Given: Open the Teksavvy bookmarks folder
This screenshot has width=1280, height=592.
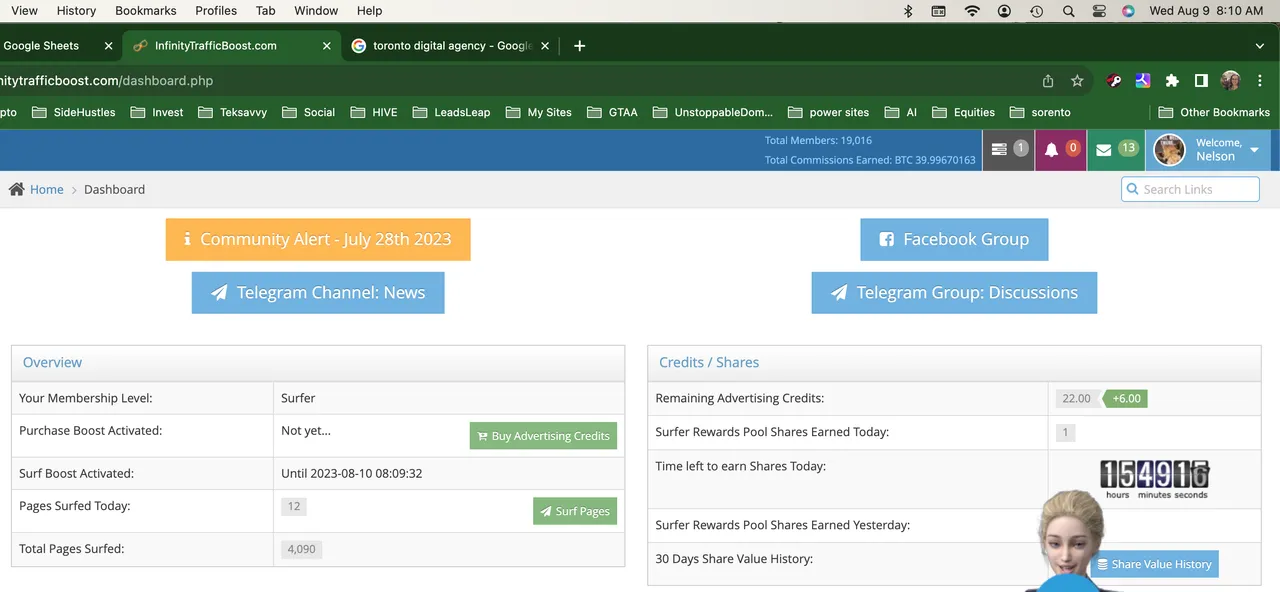Looking at the screenshot, I should tap(232, 112).
